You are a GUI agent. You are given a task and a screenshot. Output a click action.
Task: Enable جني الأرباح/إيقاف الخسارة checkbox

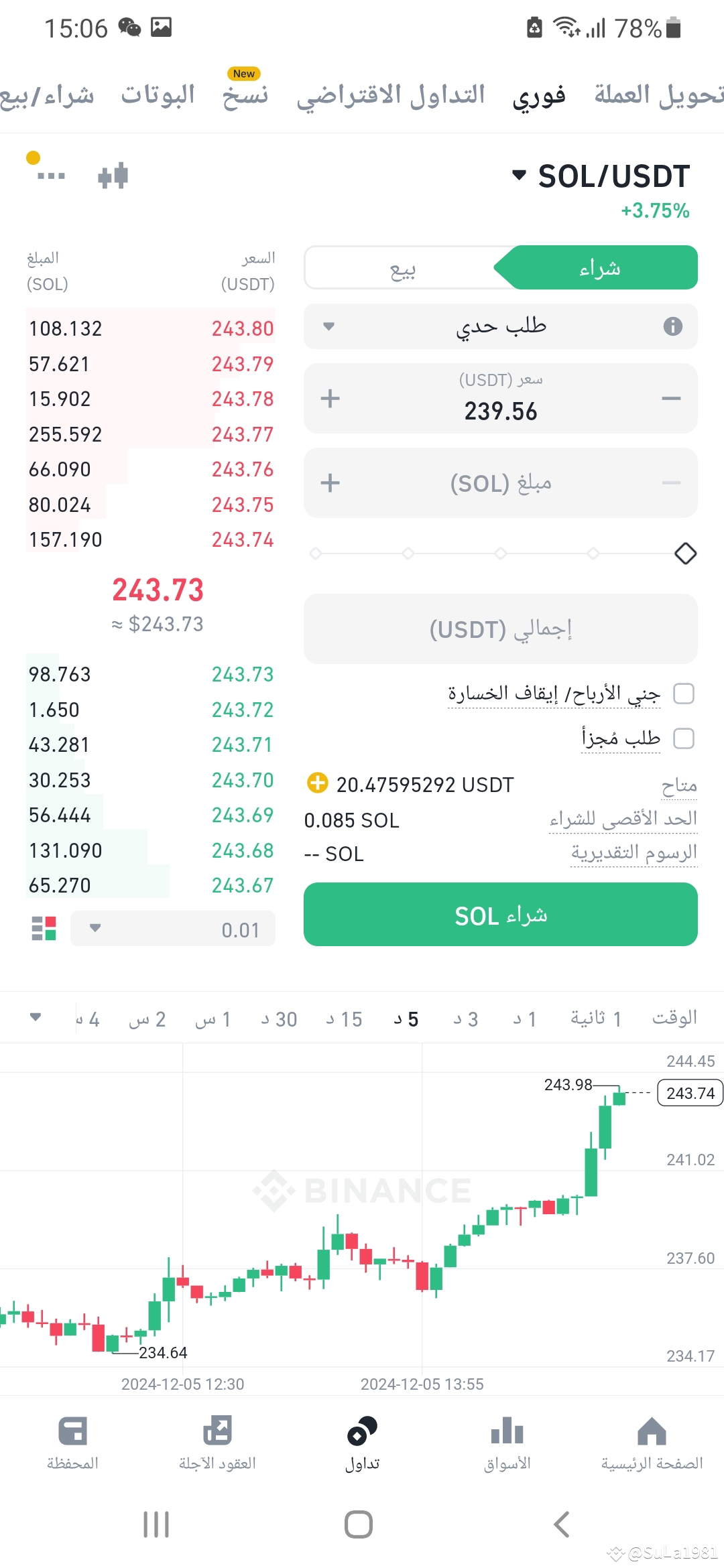[684, 694]
